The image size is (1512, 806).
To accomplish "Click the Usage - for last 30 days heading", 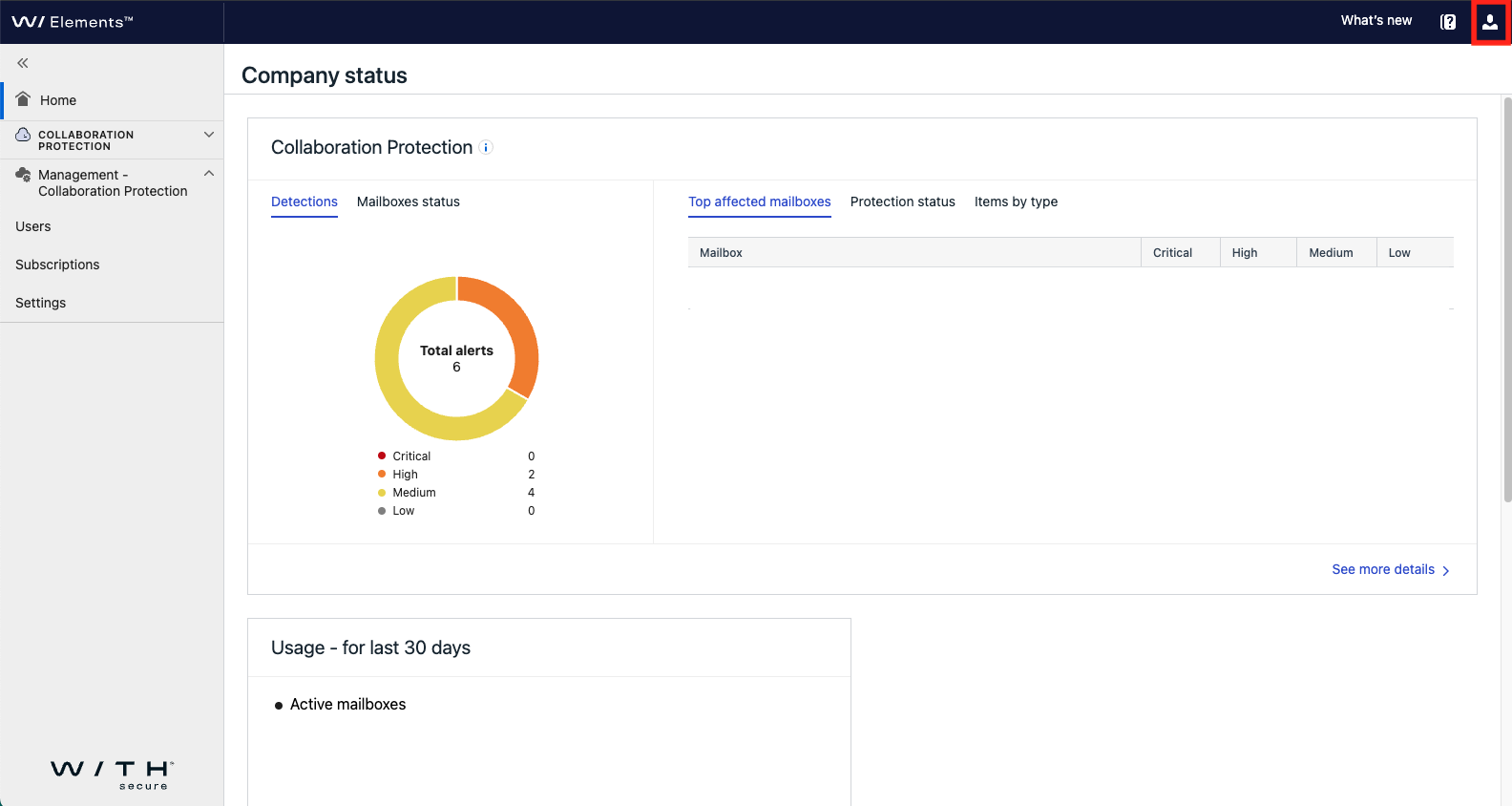I will pos(370,647).
